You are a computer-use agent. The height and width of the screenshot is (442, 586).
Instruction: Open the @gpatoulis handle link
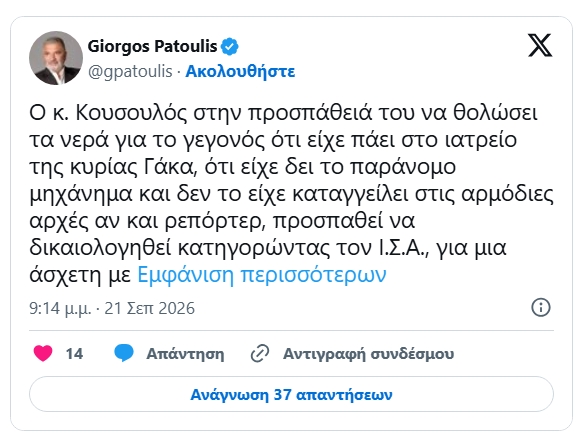pos(130,71)
